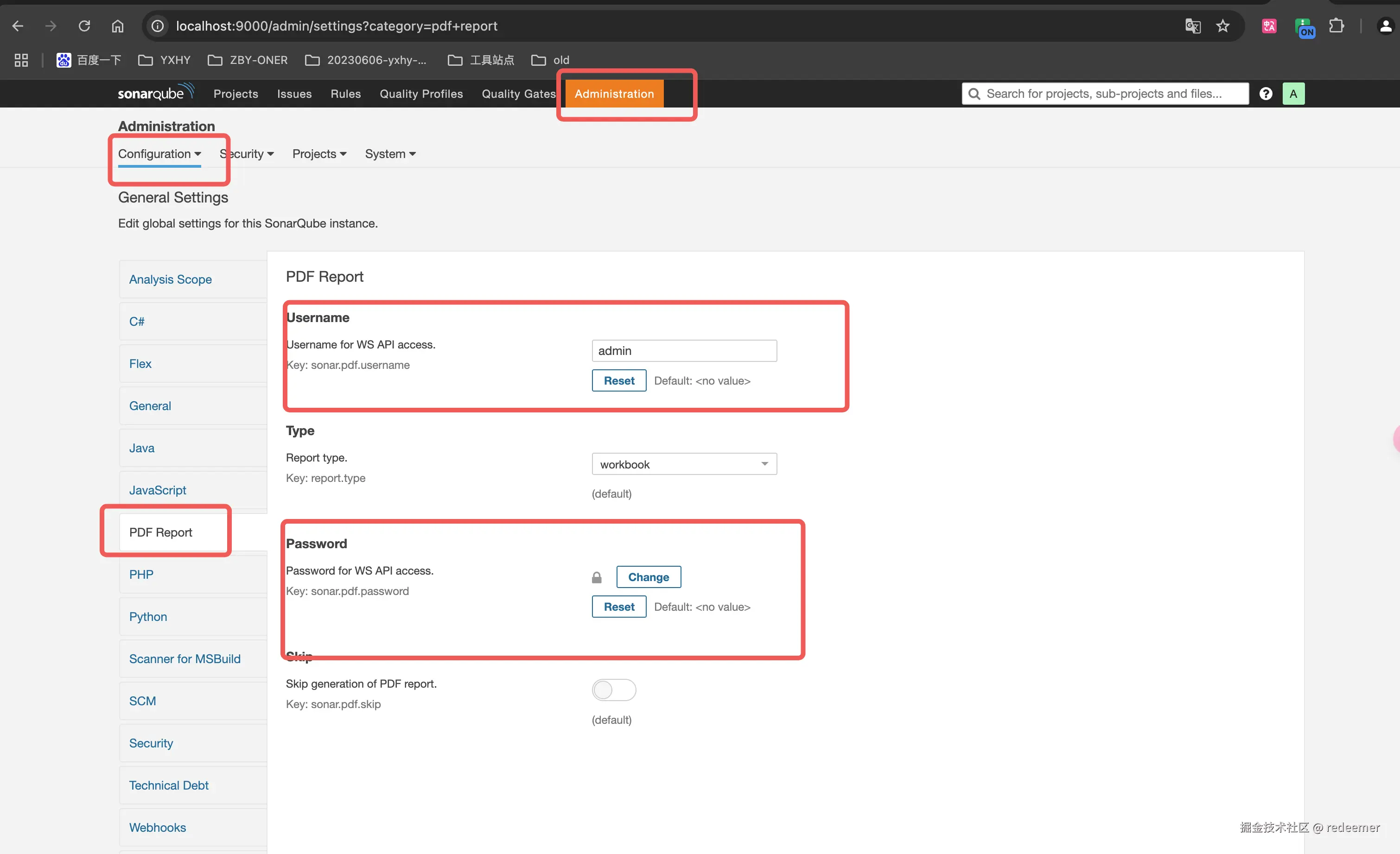Image resolution: width=1400 pixels, height=854 pixels.
Task: Open the report type workbook combo box
Action: point(684,464)
